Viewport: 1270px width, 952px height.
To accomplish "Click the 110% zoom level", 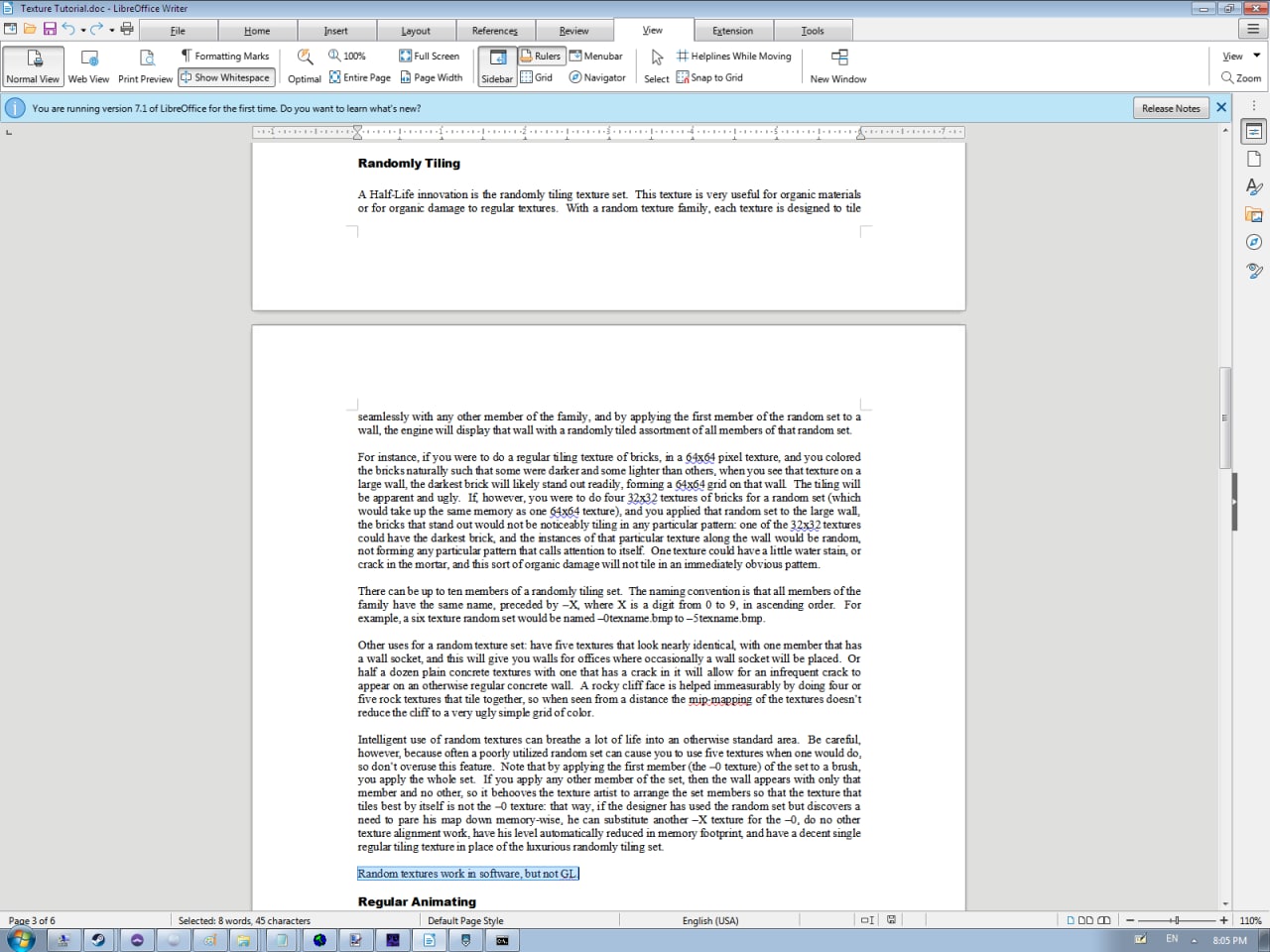I will 1250,920.
